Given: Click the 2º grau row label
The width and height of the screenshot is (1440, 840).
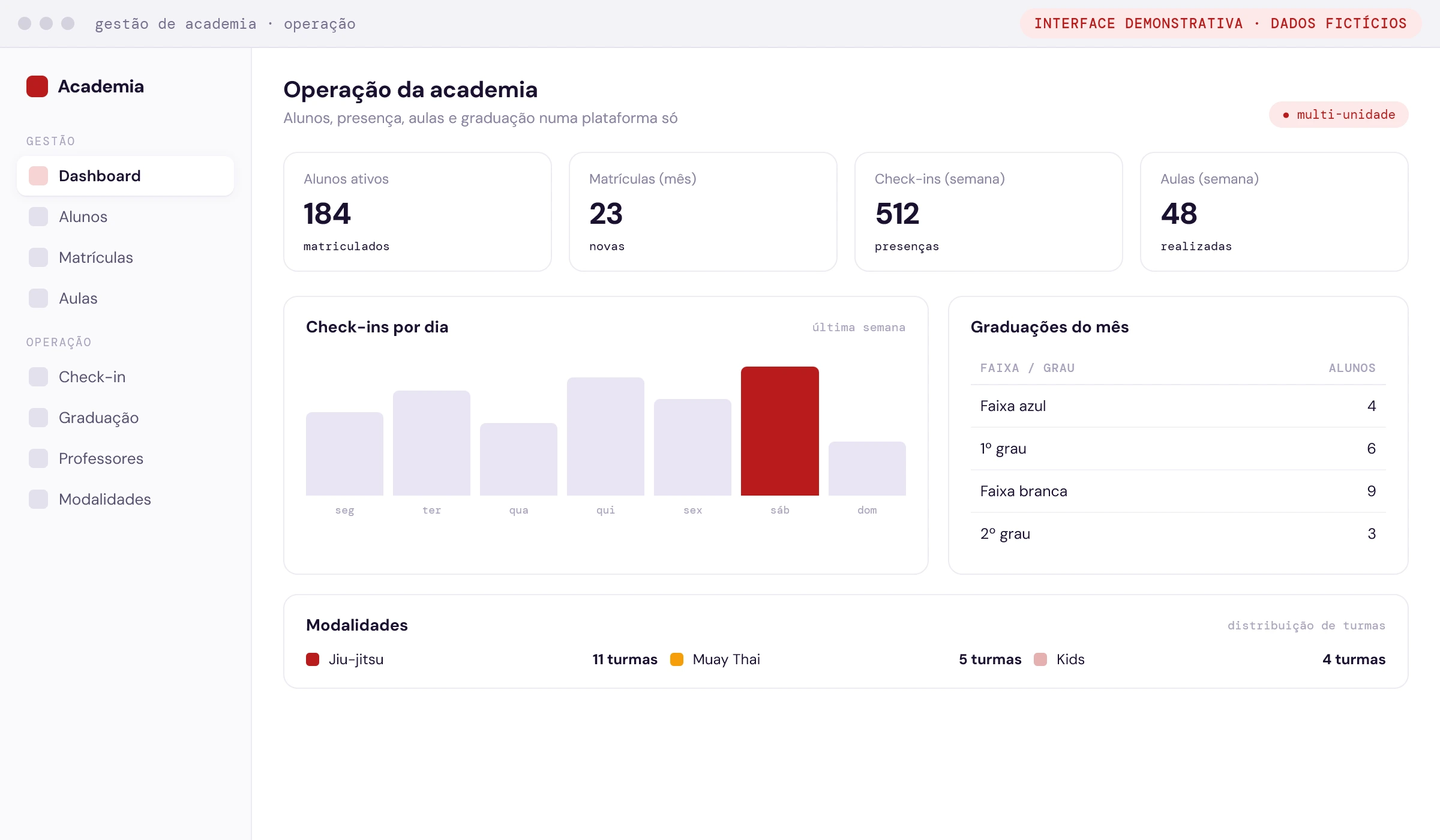Looking at the screenshot, I should [x=1005, y=534].
